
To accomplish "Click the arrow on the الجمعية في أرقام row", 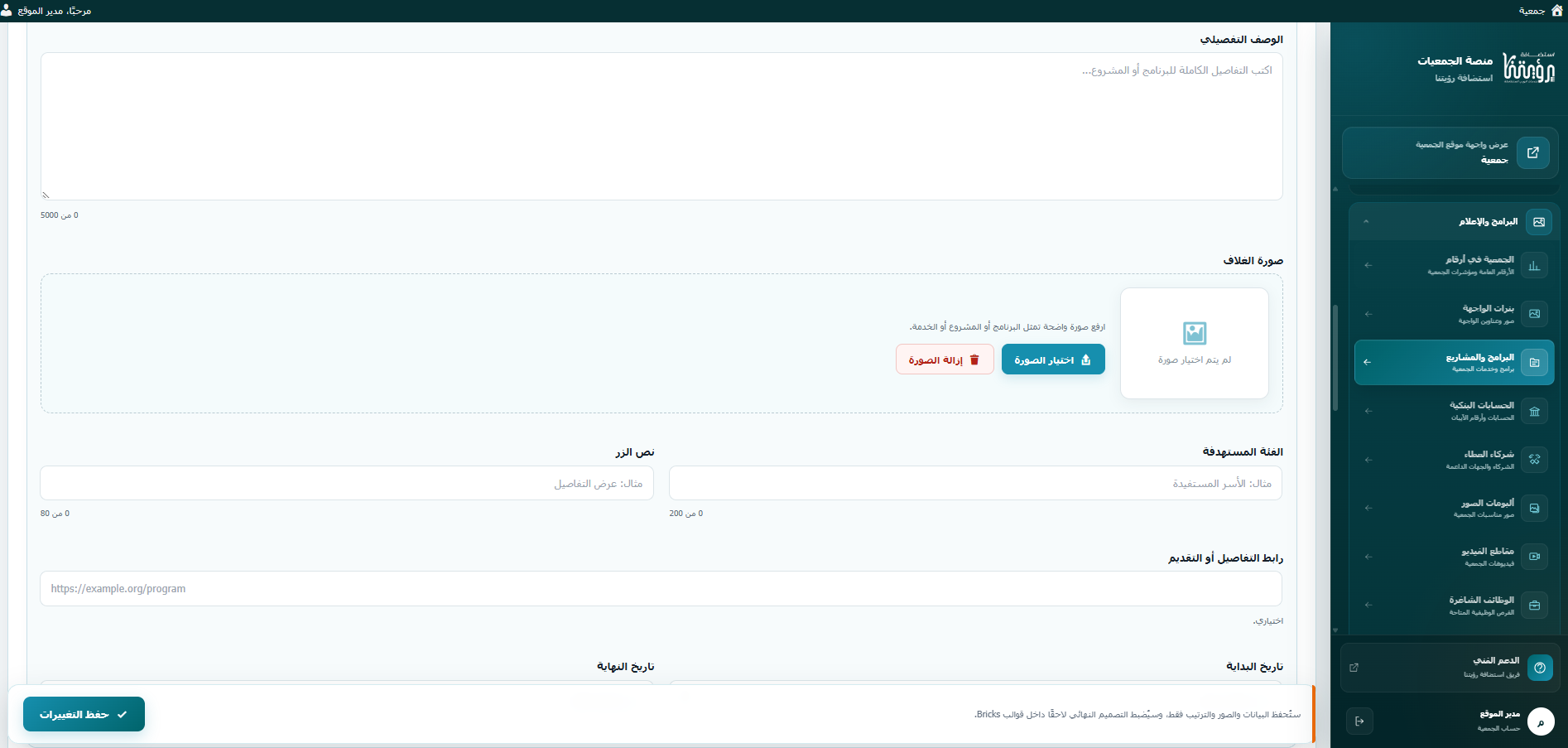I will pyautogui.click(x=1368, y=265).
